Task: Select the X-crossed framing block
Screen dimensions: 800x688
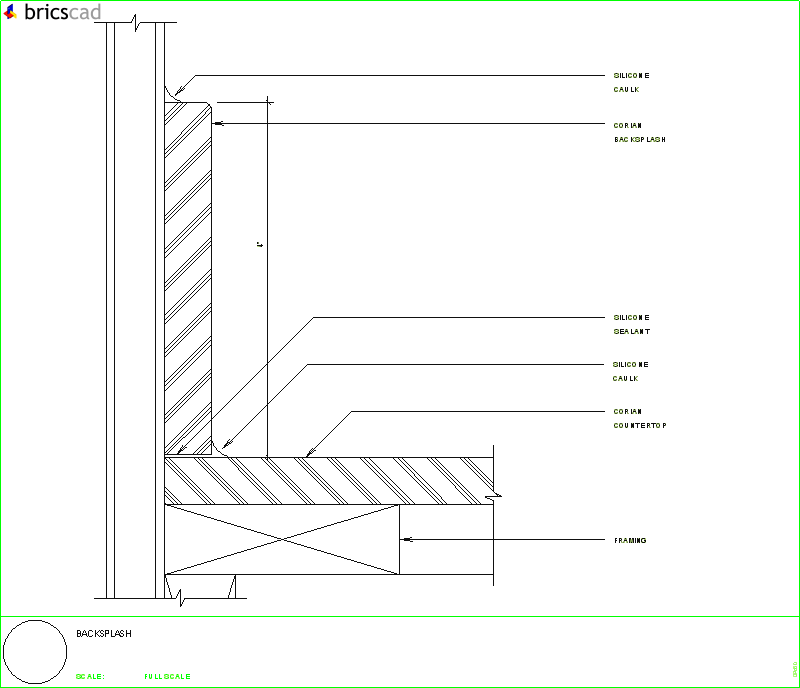Action: point(281,539)
